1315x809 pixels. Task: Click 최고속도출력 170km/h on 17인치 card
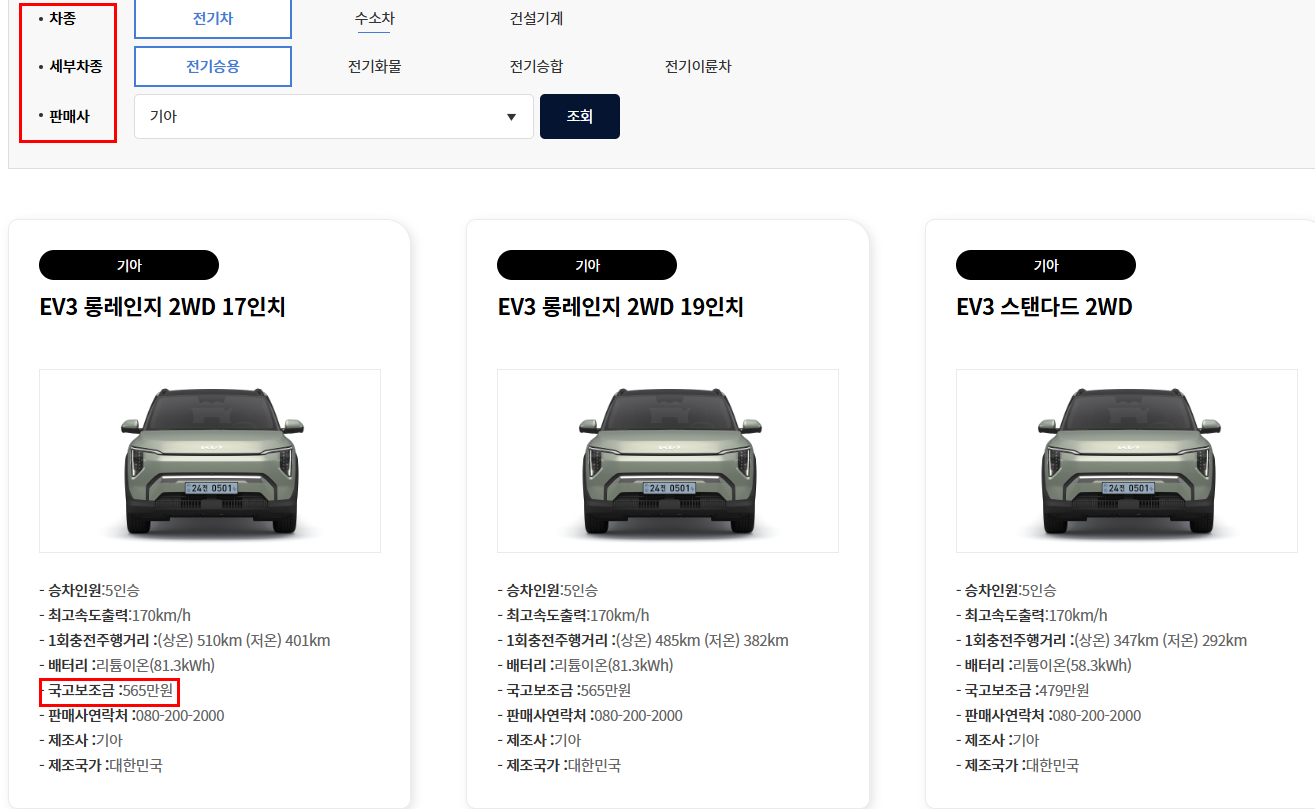point(115,615)
